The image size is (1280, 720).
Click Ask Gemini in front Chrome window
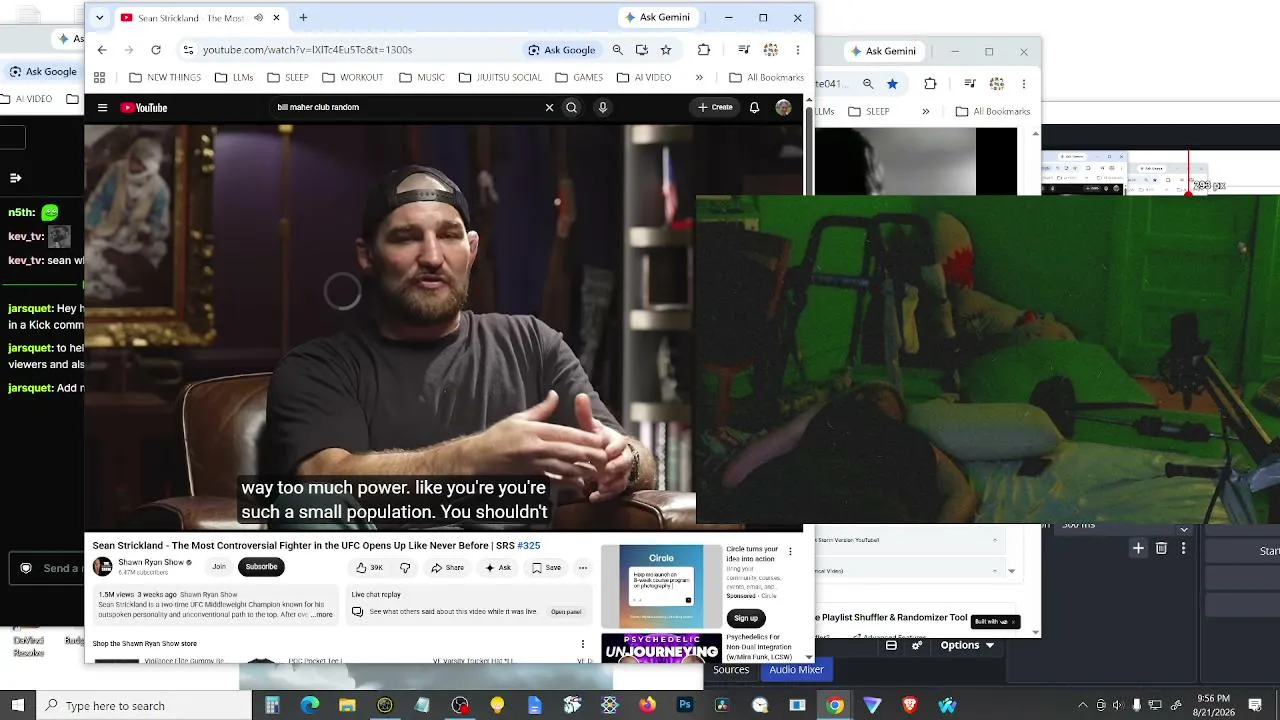coord(657,18)
